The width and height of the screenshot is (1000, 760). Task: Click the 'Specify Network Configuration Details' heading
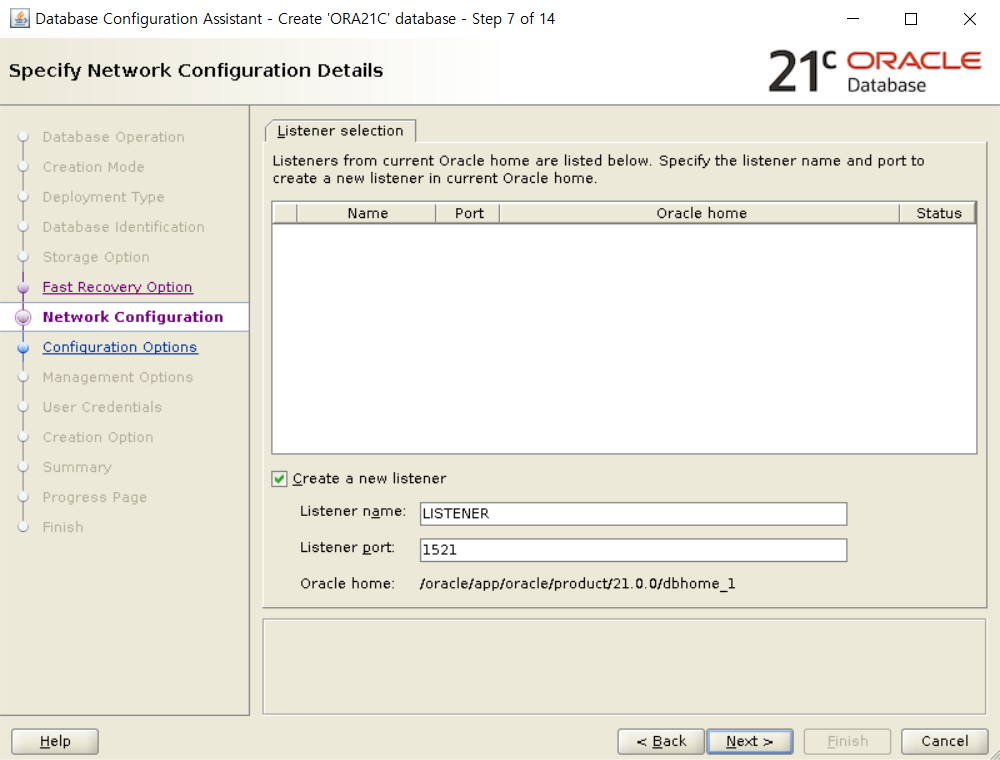click(196, 70)
